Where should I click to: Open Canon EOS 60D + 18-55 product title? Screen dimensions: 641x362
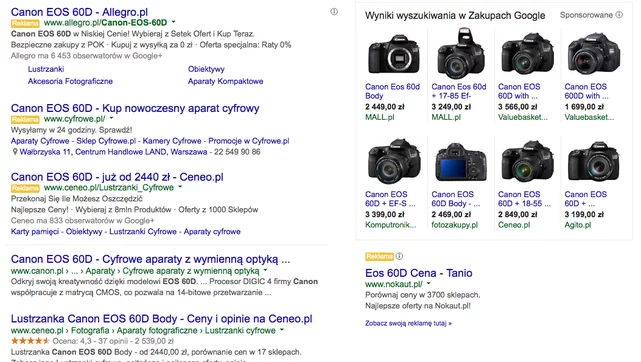pos(524,199)
